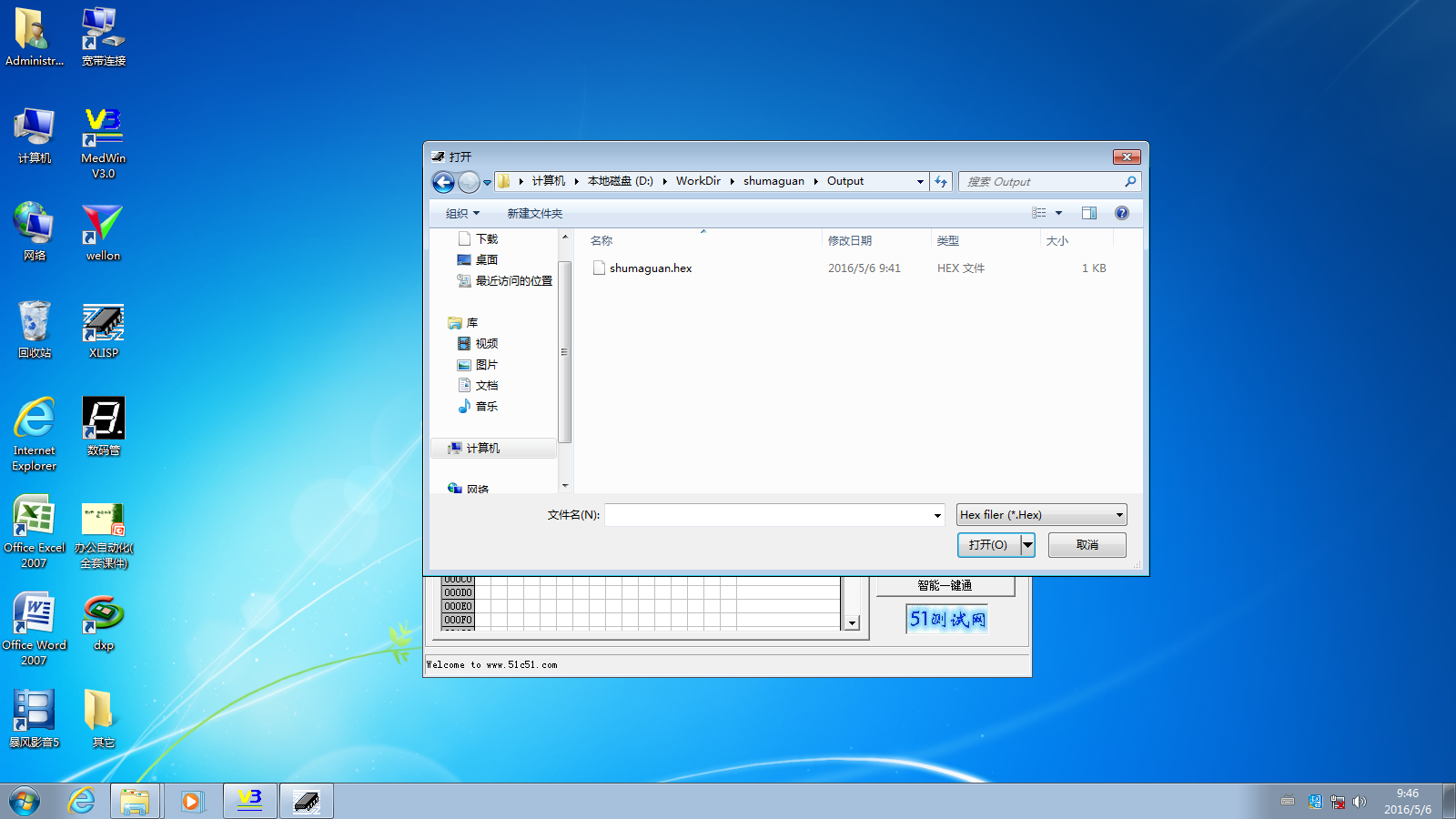This screenshot has width=1456, height=819.
Task: Toggle the preview pane icon
Action: pos(1088,213)
